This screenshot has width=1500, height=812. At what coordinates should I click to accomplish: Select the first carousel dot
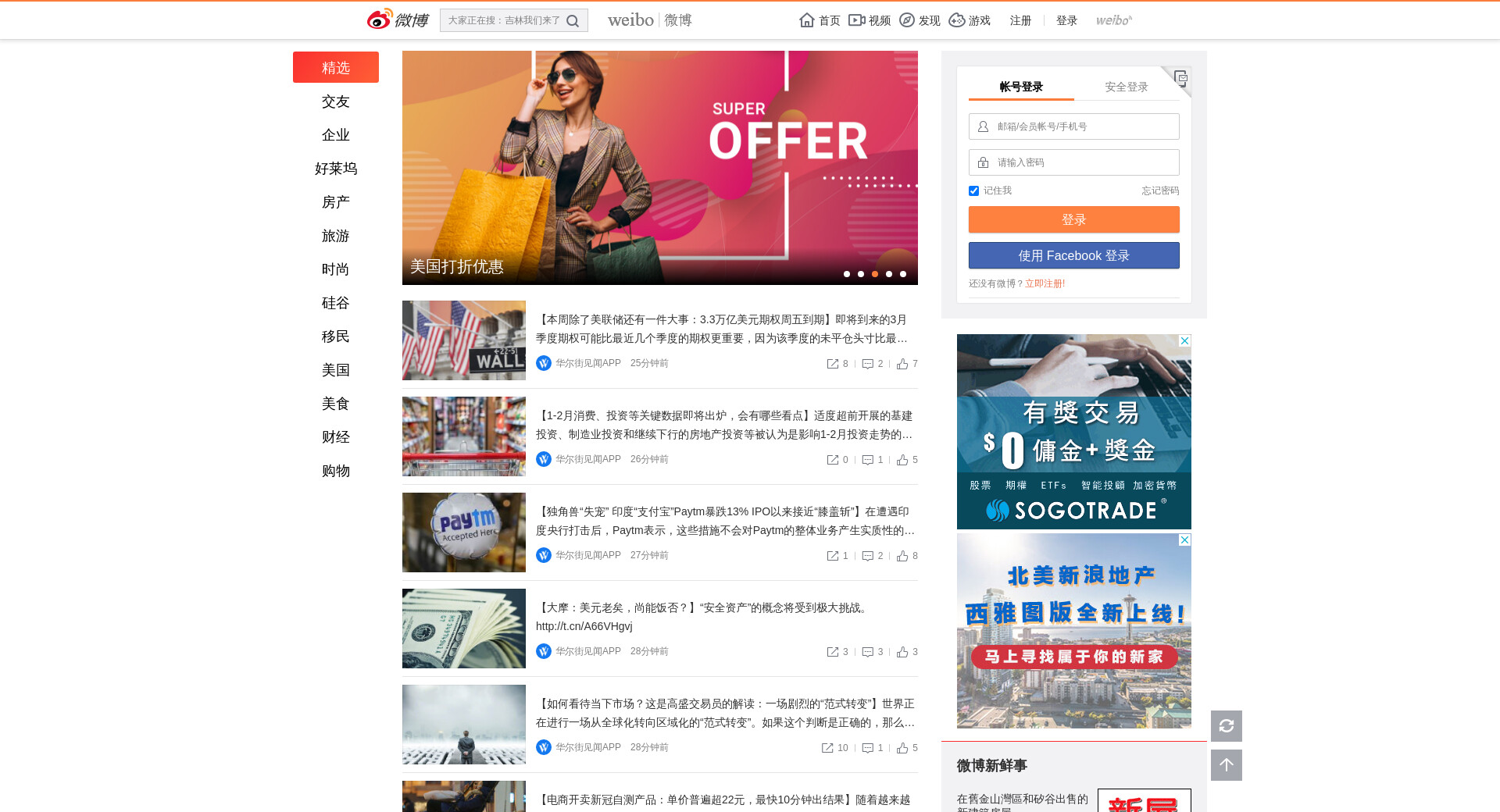[x=847, y=274]
